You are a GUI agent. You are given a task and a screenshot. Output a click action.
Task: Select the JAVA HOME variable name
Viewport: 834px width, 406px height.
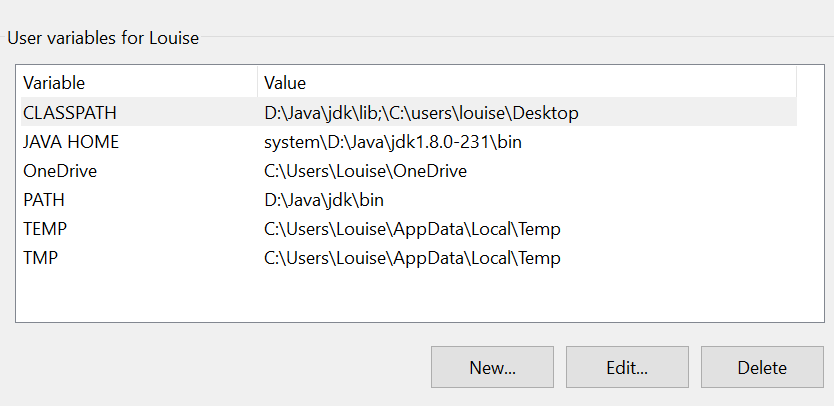click(71, 142)
